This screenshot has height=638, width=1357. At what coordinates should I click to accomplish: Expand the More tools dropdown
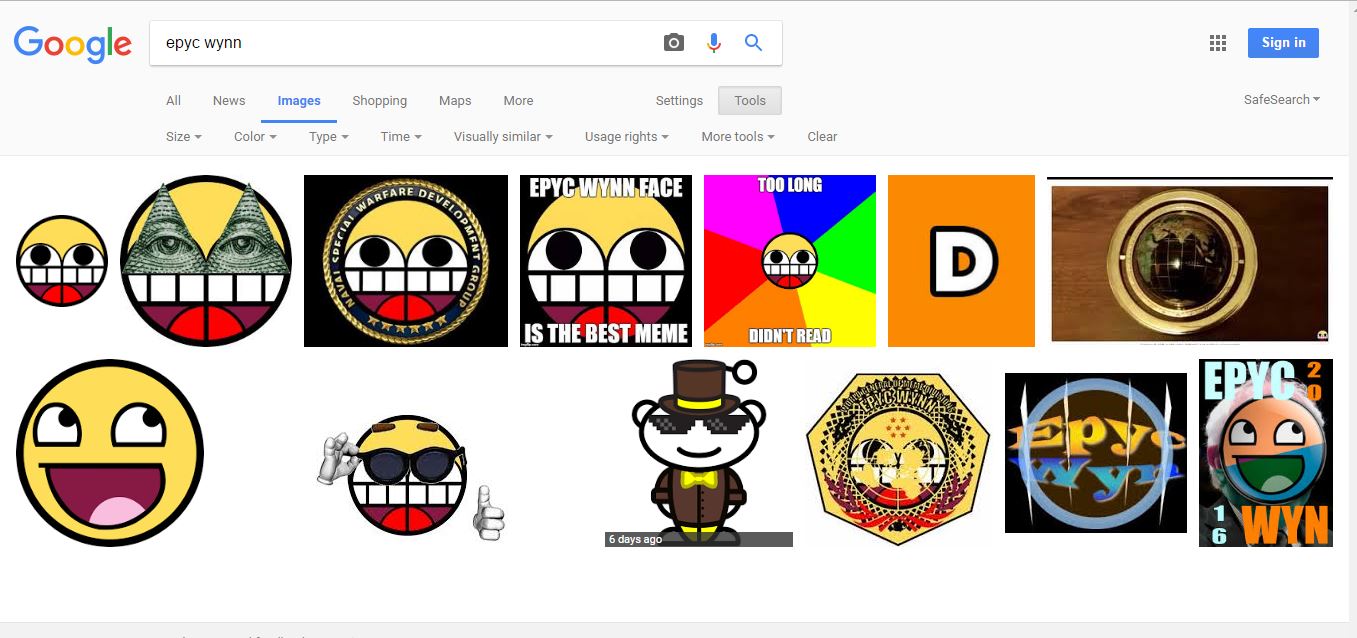click(738, 137)
